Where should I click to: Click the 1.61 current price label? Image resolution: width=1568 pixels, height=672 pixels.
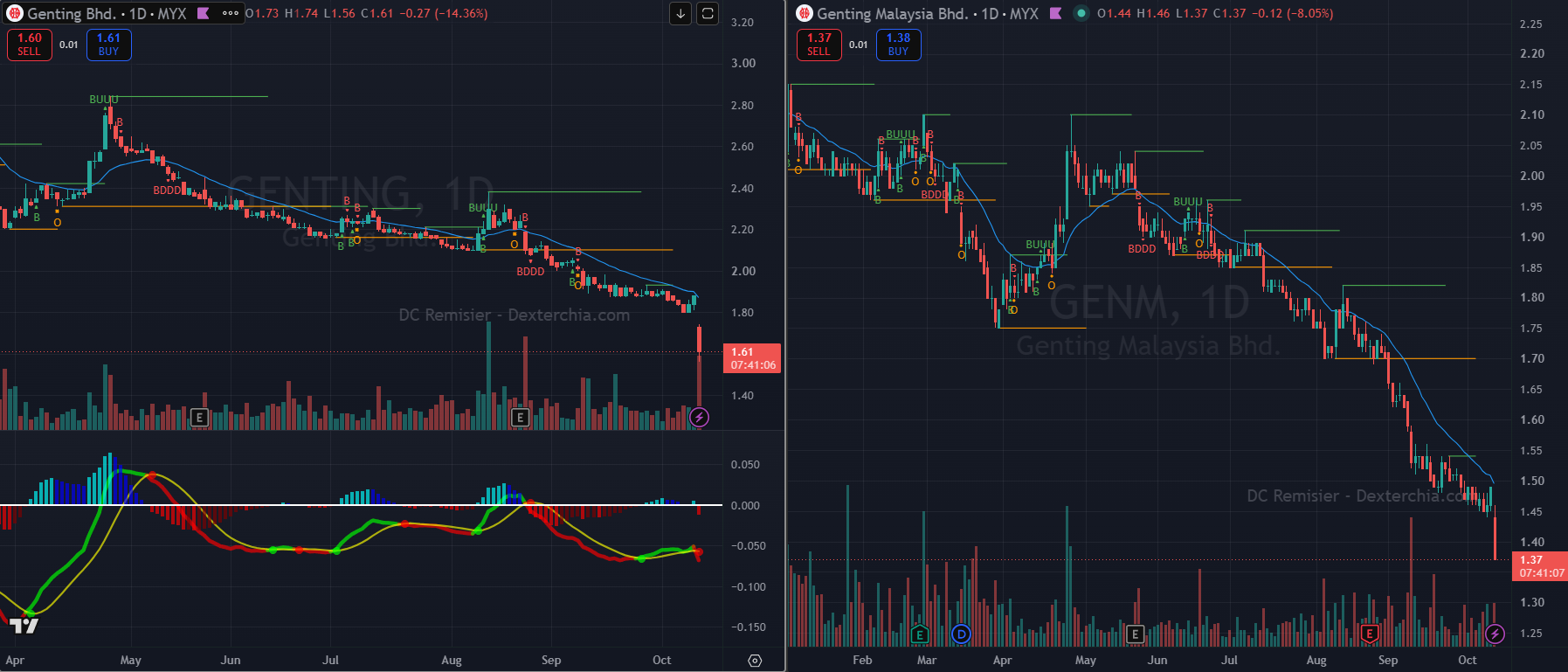coord(752,358)
